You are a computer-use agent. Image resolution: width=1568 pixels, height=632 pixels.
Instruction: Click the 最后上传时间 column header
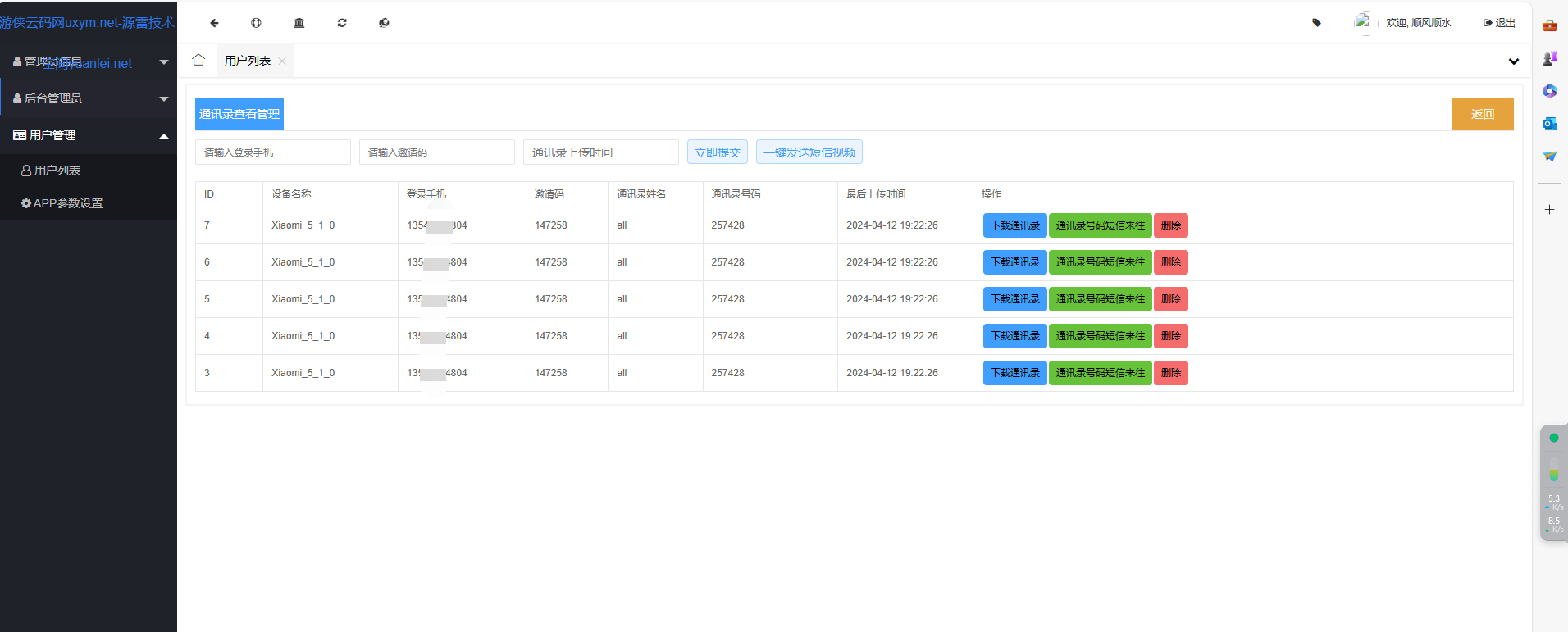click(876, 194)
